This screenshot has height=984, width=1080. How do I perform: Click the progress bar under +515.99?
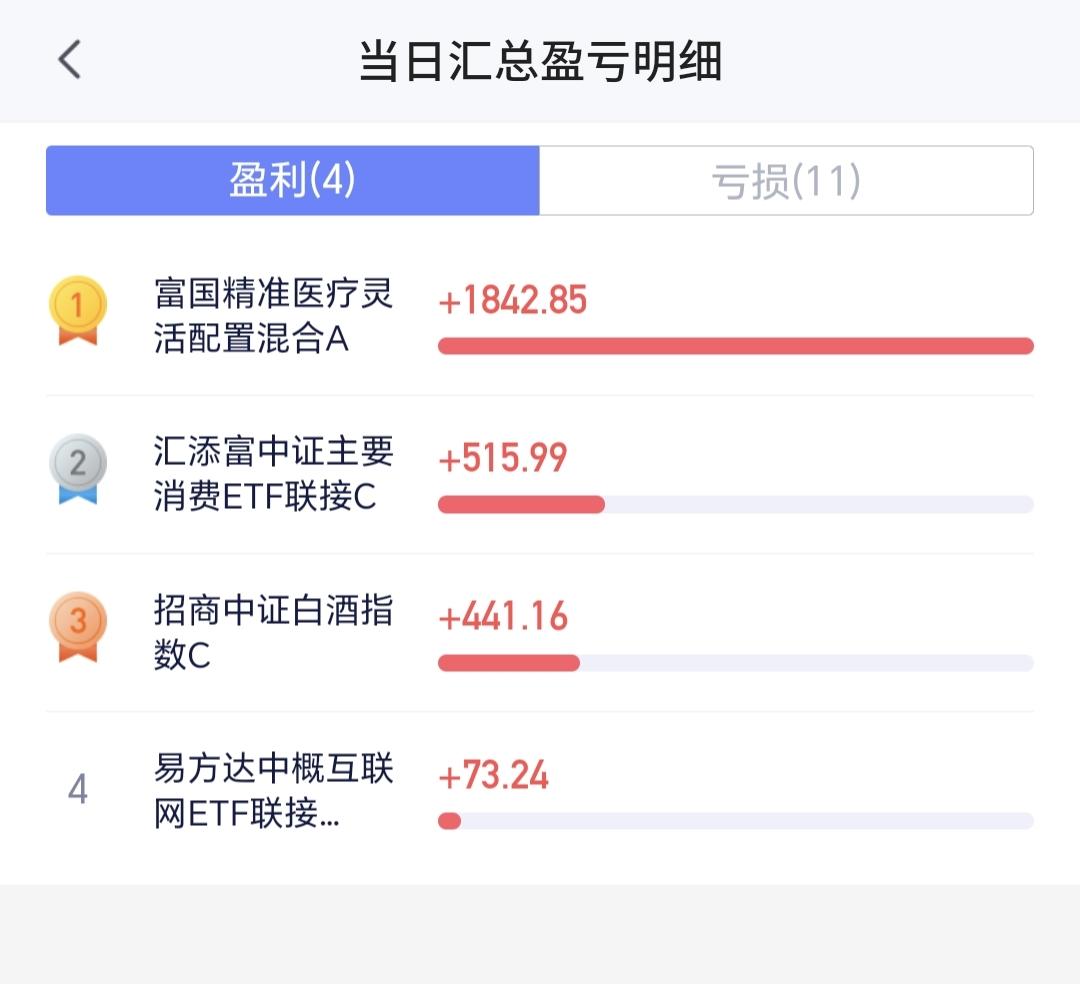click(735, 504)
